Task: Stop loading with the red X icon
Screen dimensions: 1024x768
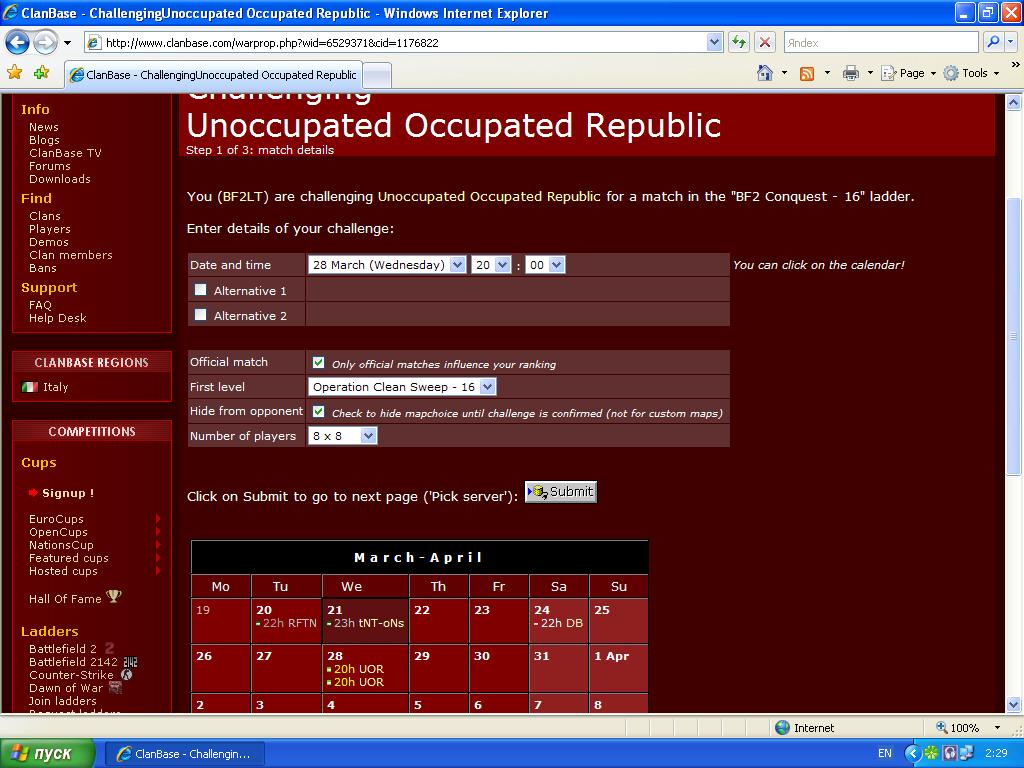Action: [765, 42]
